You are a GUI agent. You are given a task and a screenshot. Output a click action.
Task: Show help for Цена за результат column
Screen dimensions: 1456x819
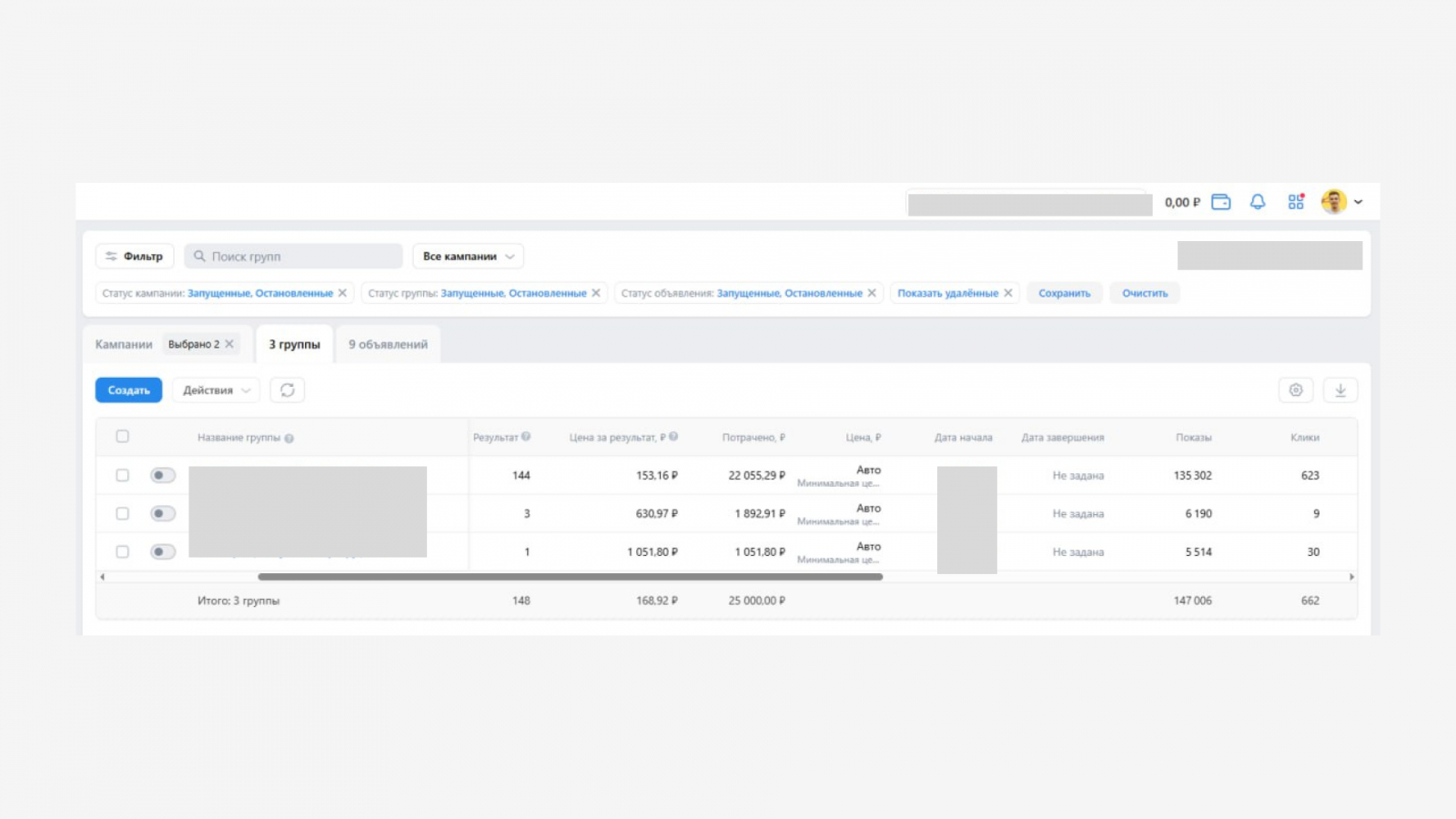point(673,437)
